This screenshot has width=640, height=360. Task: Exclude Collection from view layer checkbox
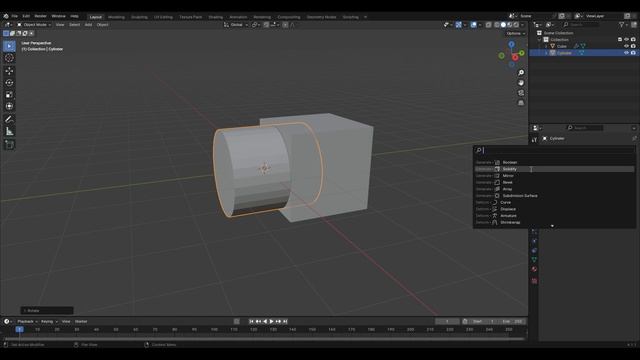(620, 40)
